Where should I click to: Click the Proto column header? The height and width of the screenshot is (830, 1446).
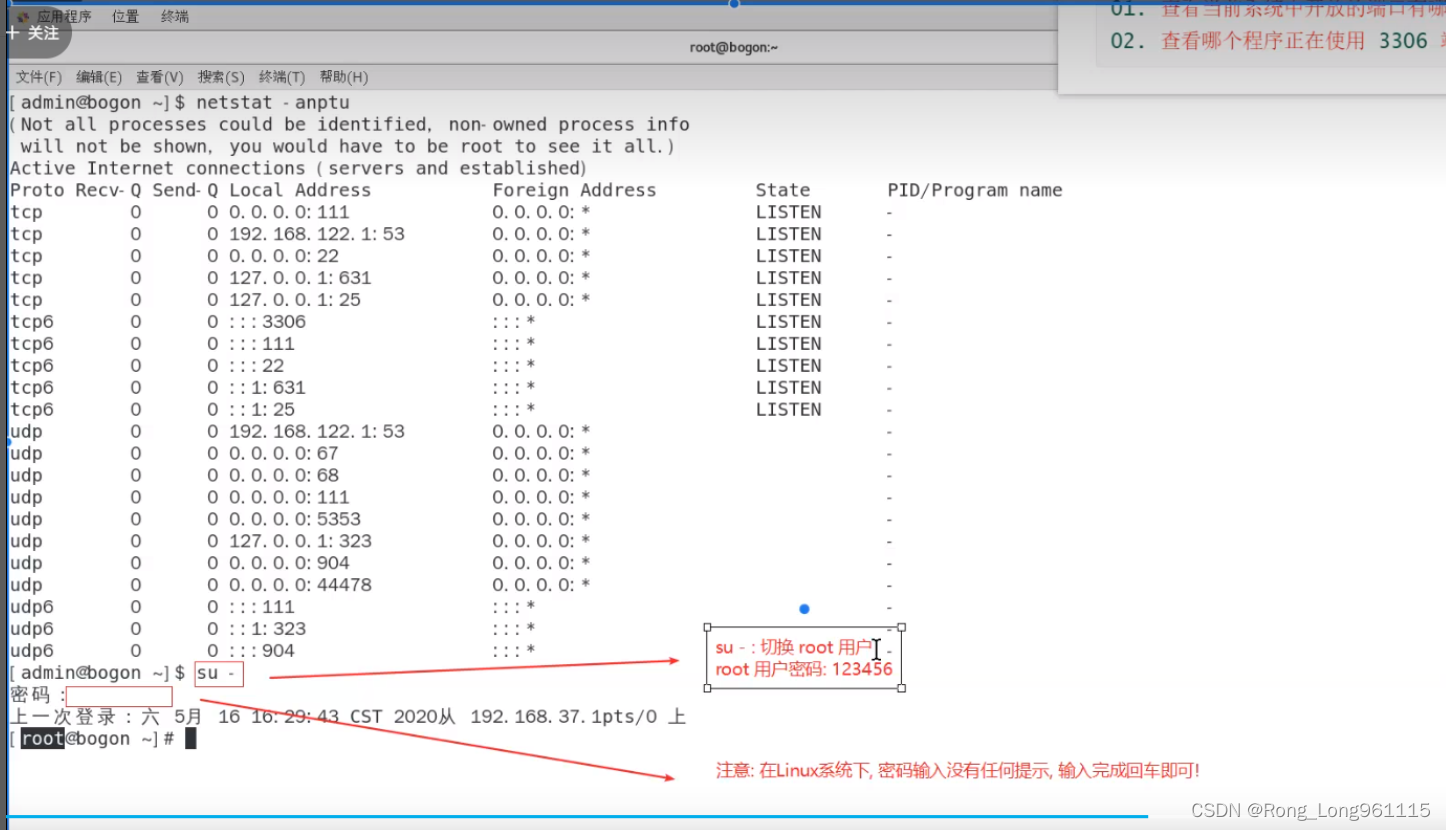tap(37, 190)
